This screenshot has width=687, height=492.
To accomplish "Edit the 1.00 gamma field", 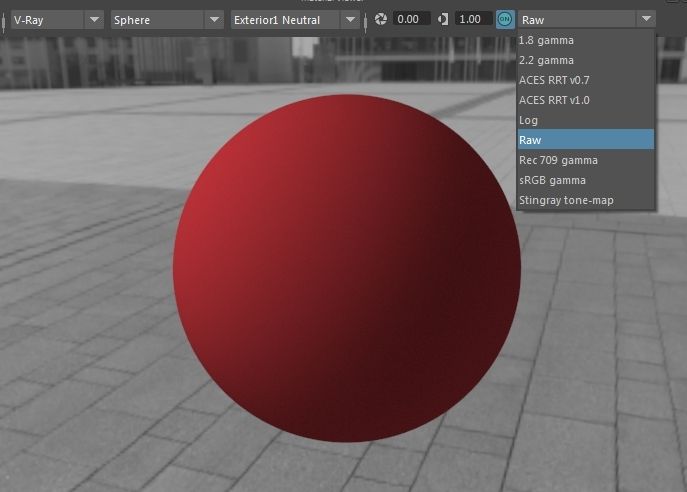I will click(x=473, y=19).
